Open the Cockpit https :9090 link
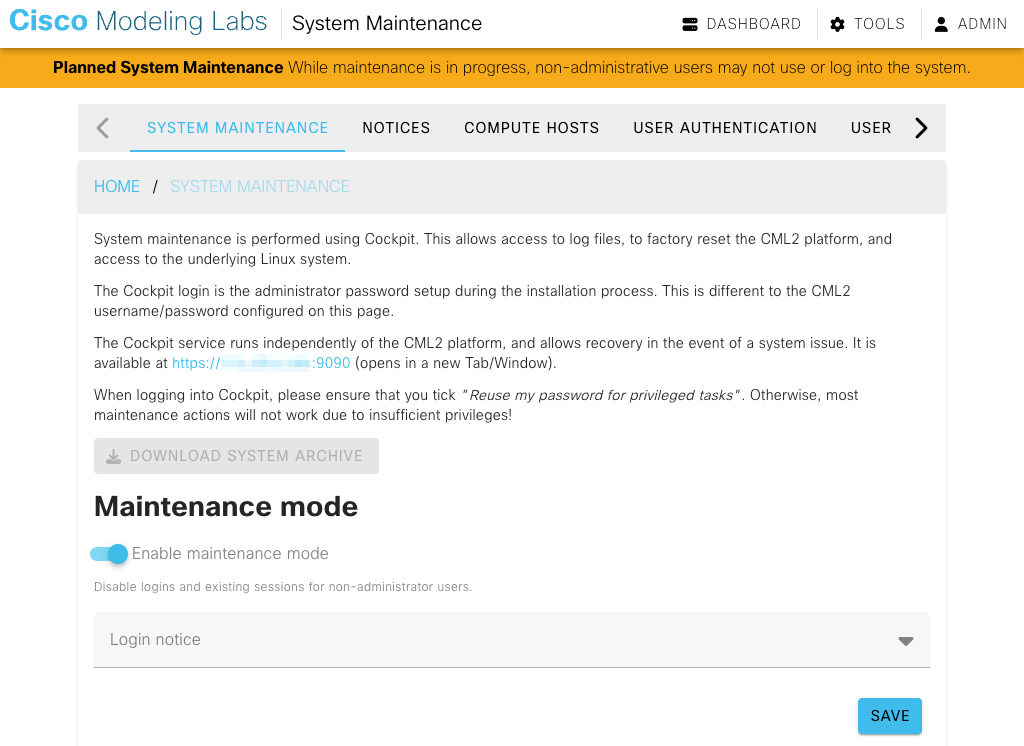1024x746 pixels. point(261,363)
